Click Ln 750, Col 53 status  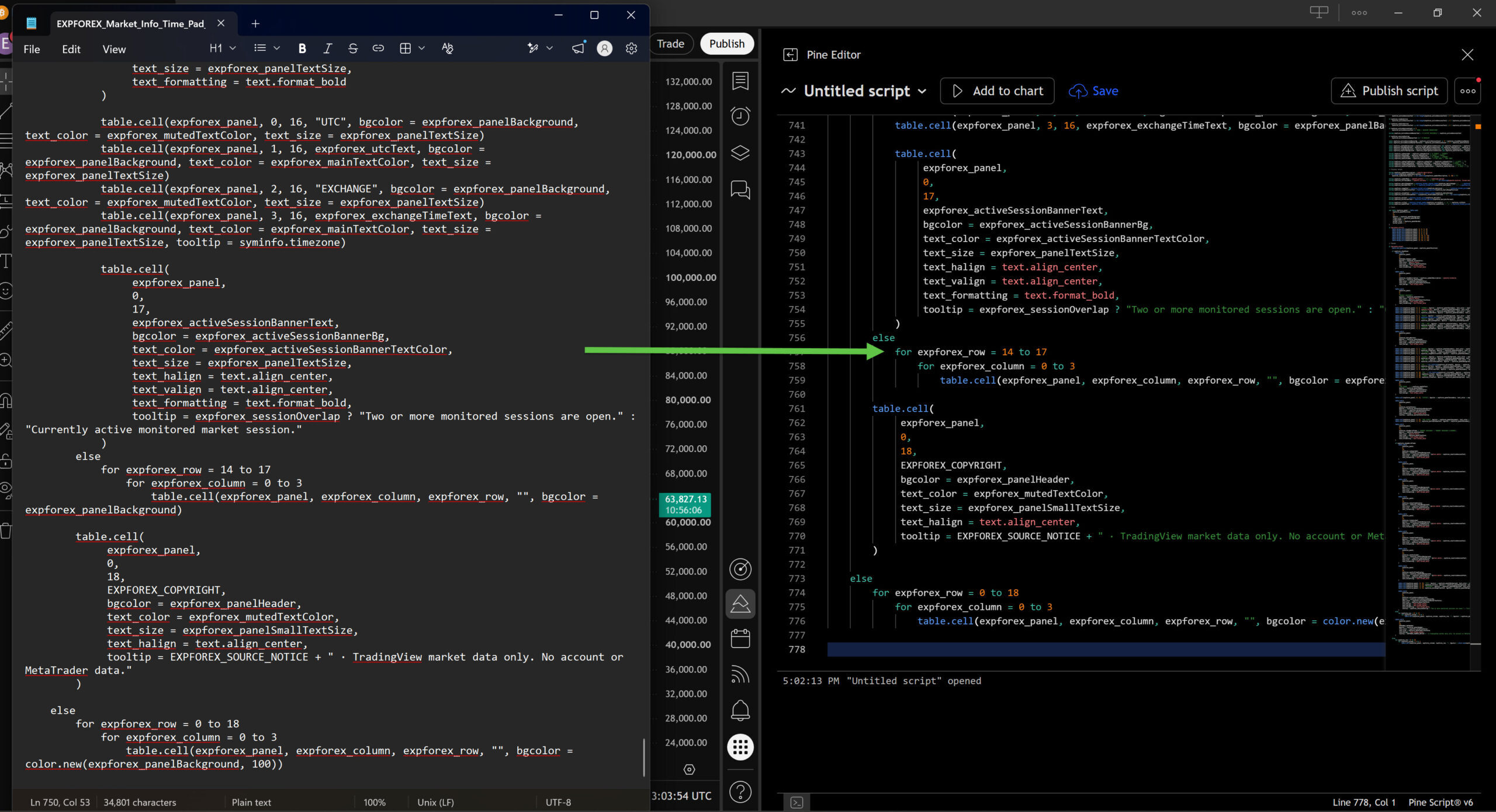(60, 803)
